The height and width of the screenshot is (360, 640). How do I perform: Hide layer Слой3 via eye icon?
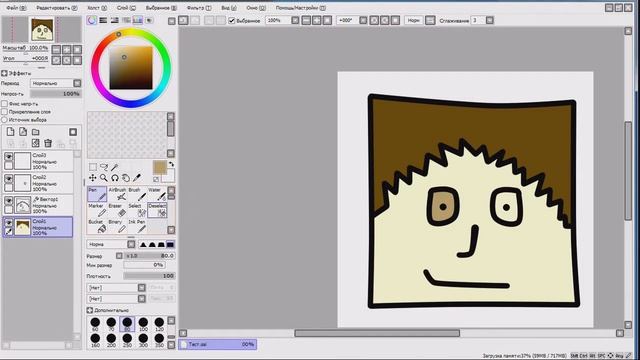point(8,157)
